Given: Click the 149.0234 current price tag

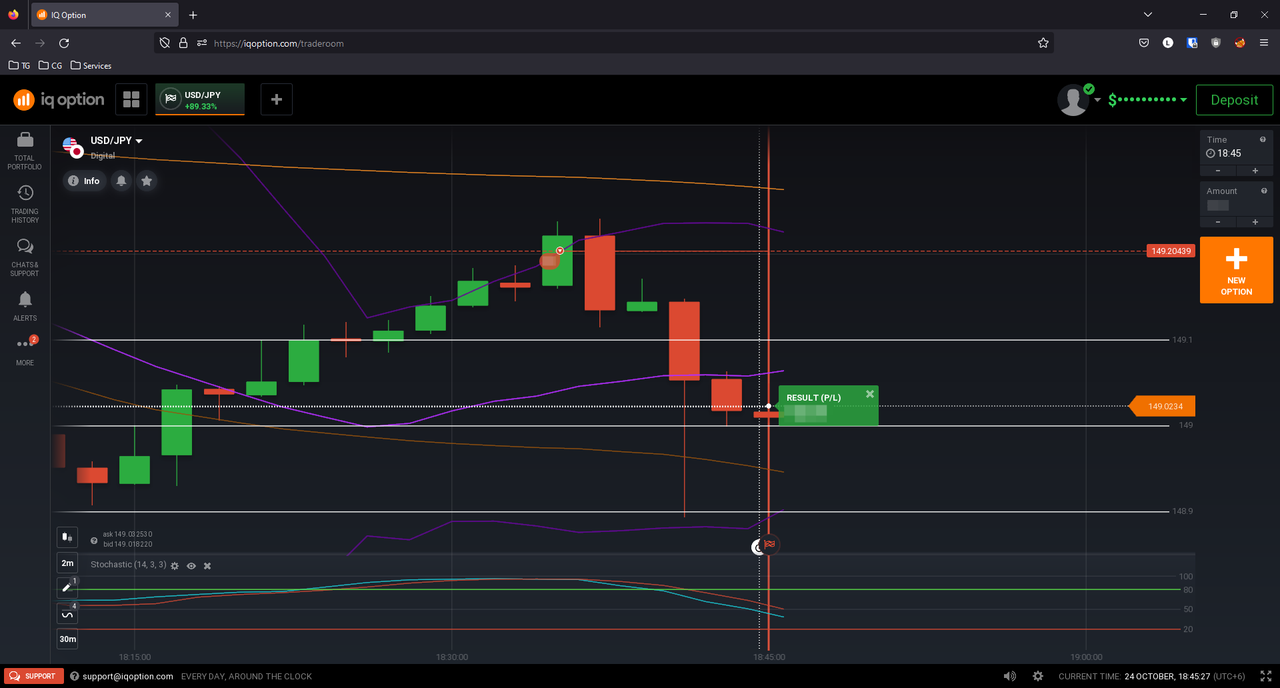Looking at the screenshot, I should tap(1164, 407).
